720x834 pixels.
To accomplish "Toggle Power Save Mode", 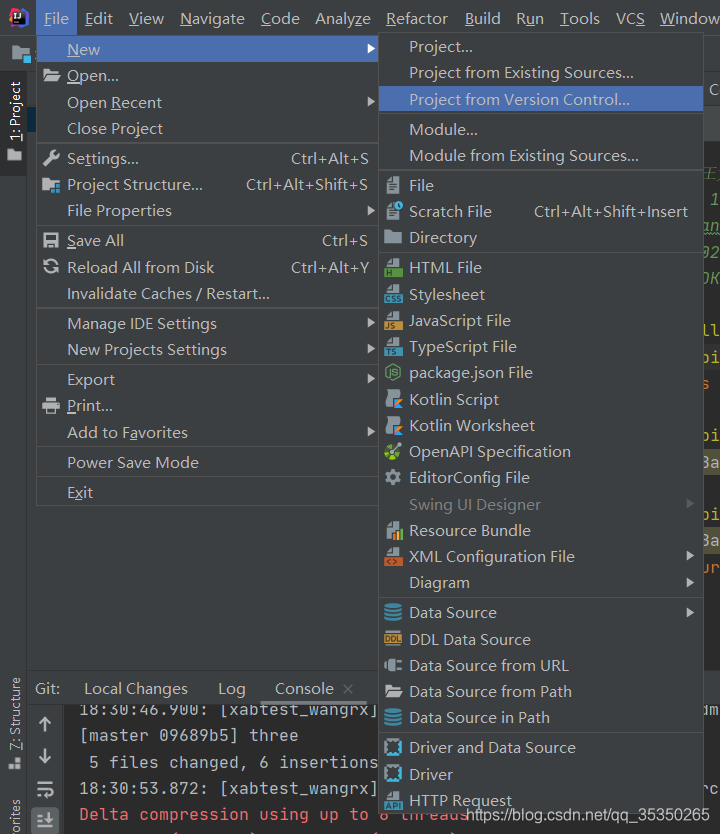I will click(x=207, y=462).
